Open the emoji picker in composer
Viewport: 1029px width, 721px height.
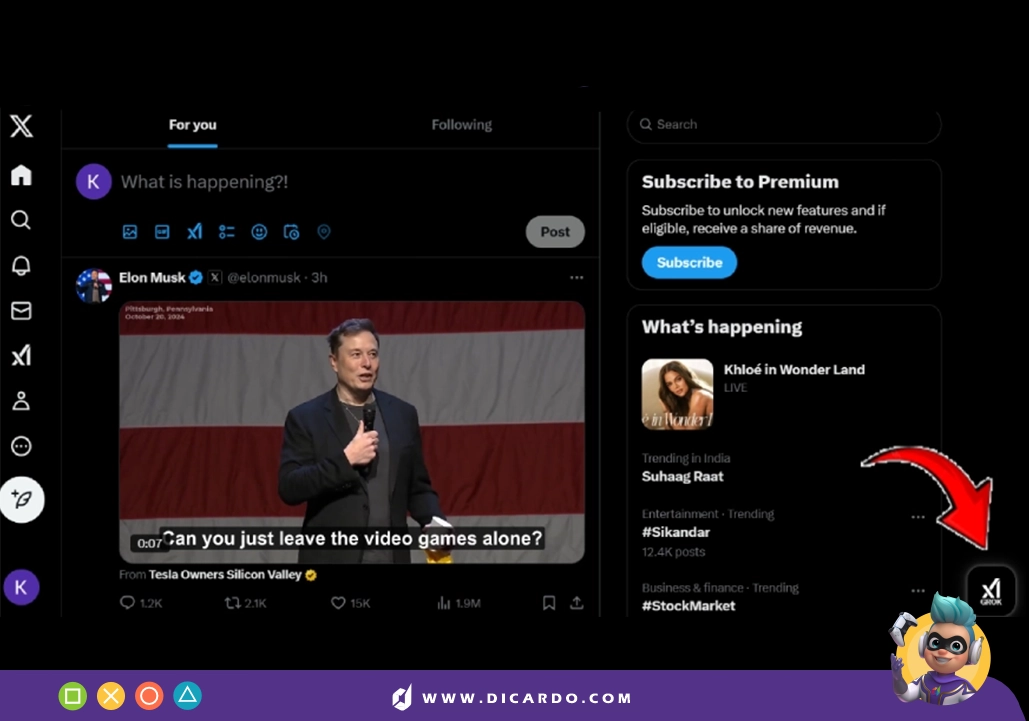pyautogui.click(x=259, y=232)
